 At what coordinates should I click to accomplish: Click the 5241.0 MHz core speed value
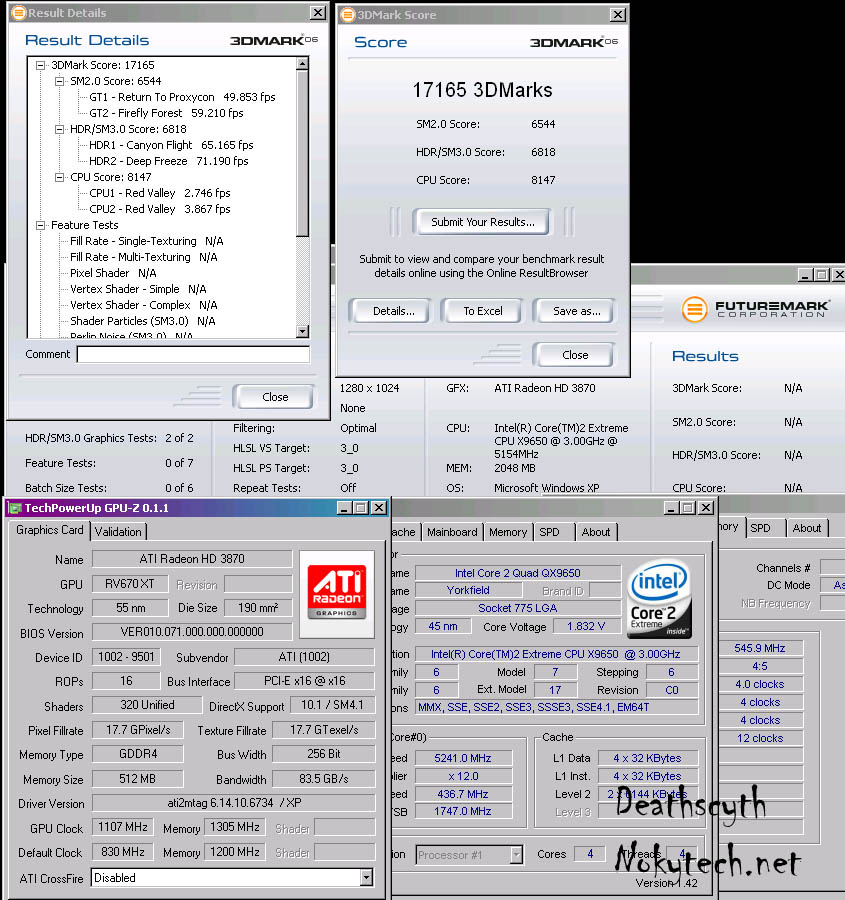(x=463, y=758)
